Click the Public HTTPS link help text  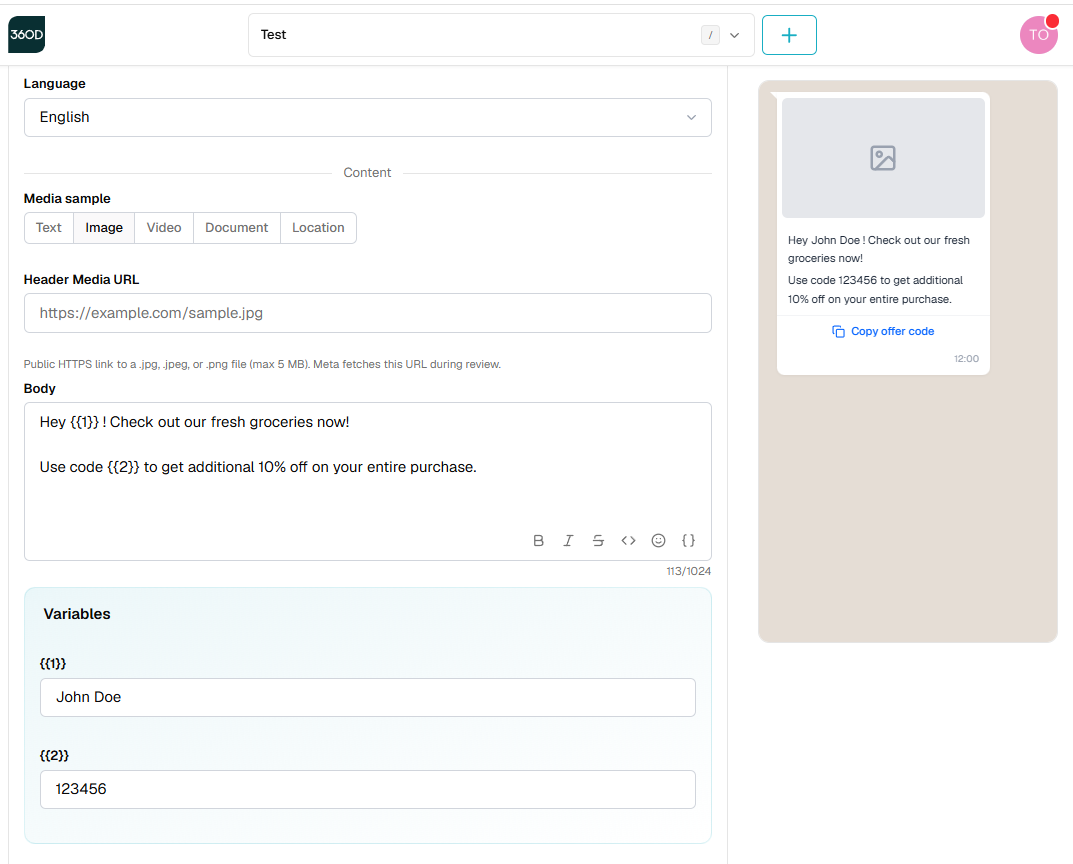click(262, 364)
